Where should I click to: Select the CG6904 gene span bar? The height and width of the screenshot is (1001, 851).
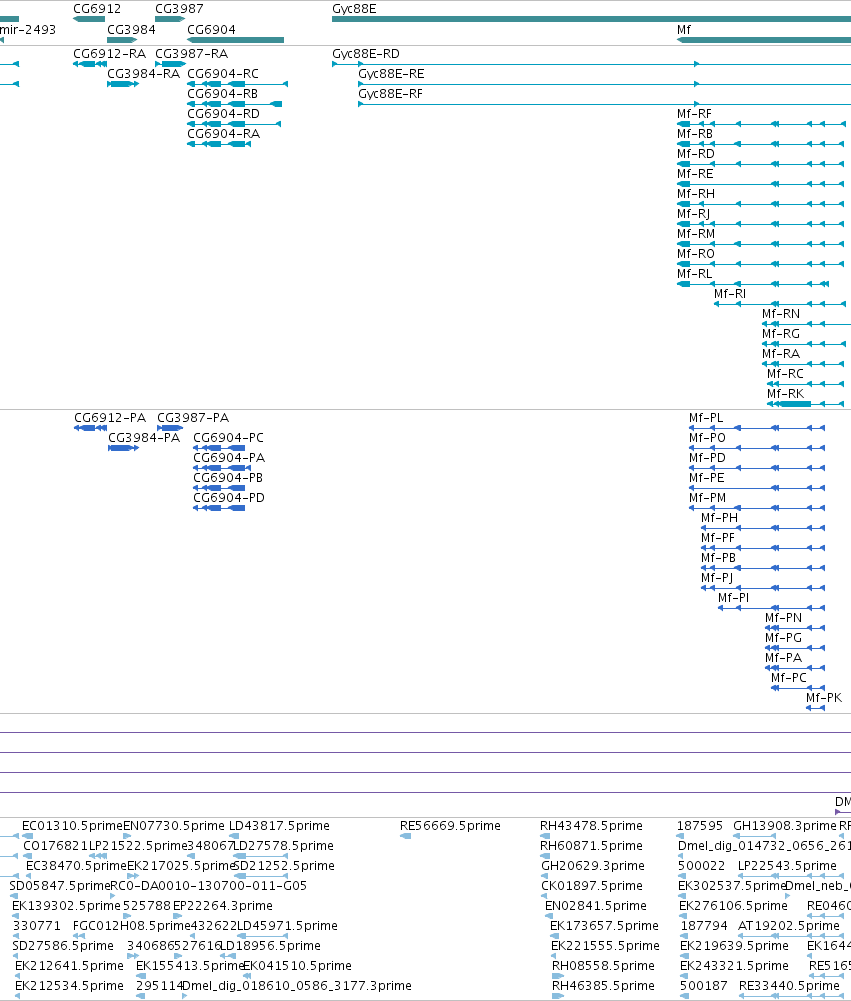(x=236, y=40)
